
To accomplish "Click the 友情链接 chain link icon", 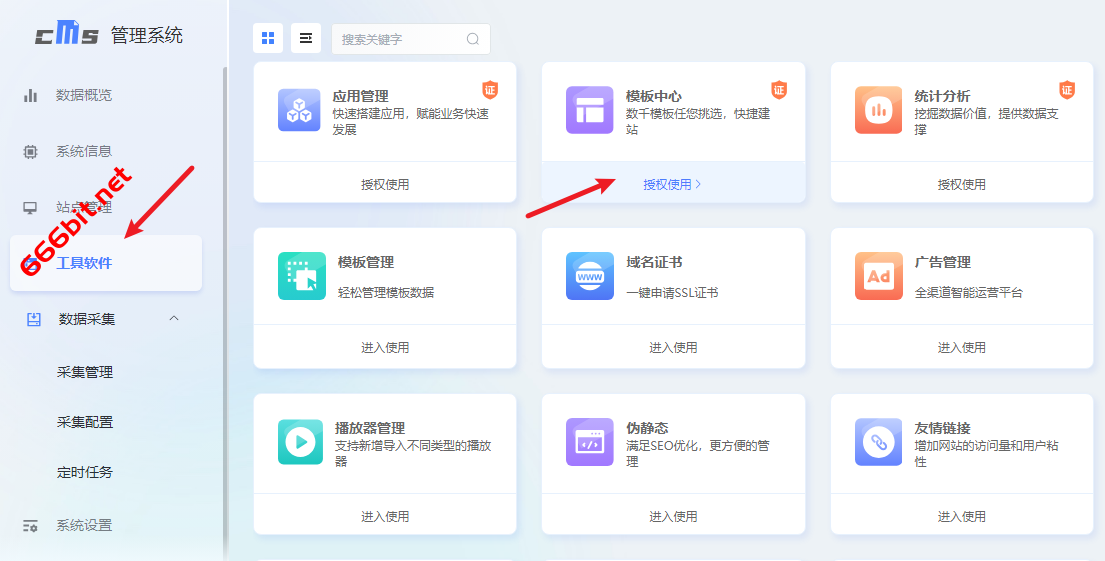I will tap(878, 442).
